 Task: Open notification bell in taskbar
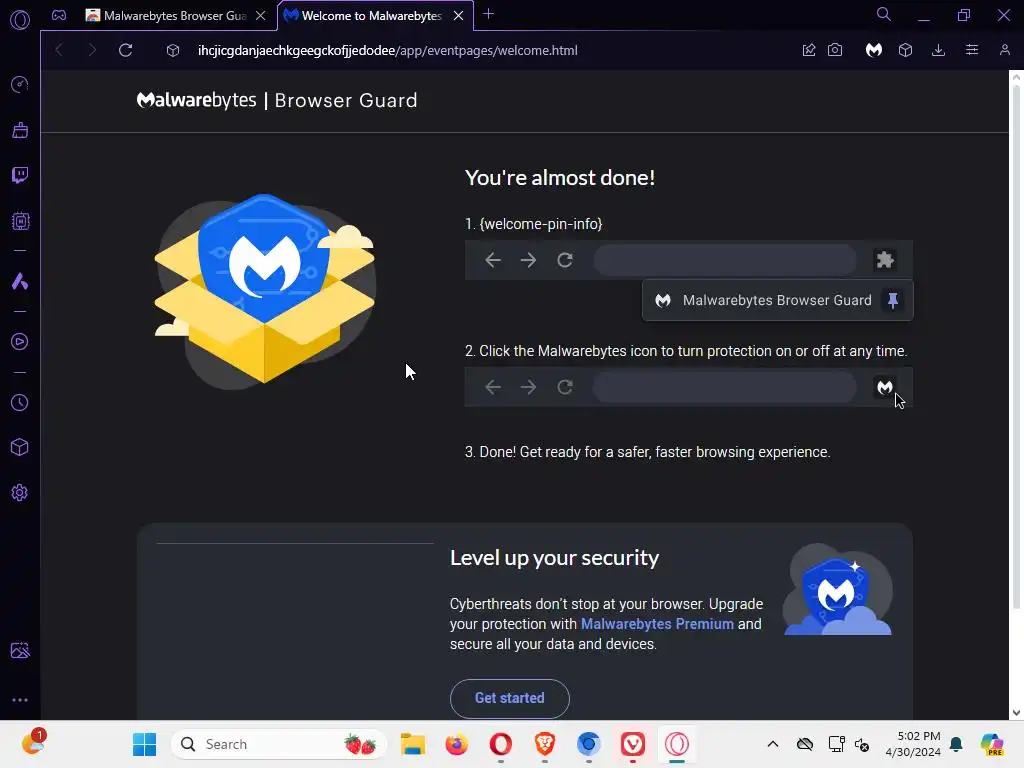click(956, 744)
